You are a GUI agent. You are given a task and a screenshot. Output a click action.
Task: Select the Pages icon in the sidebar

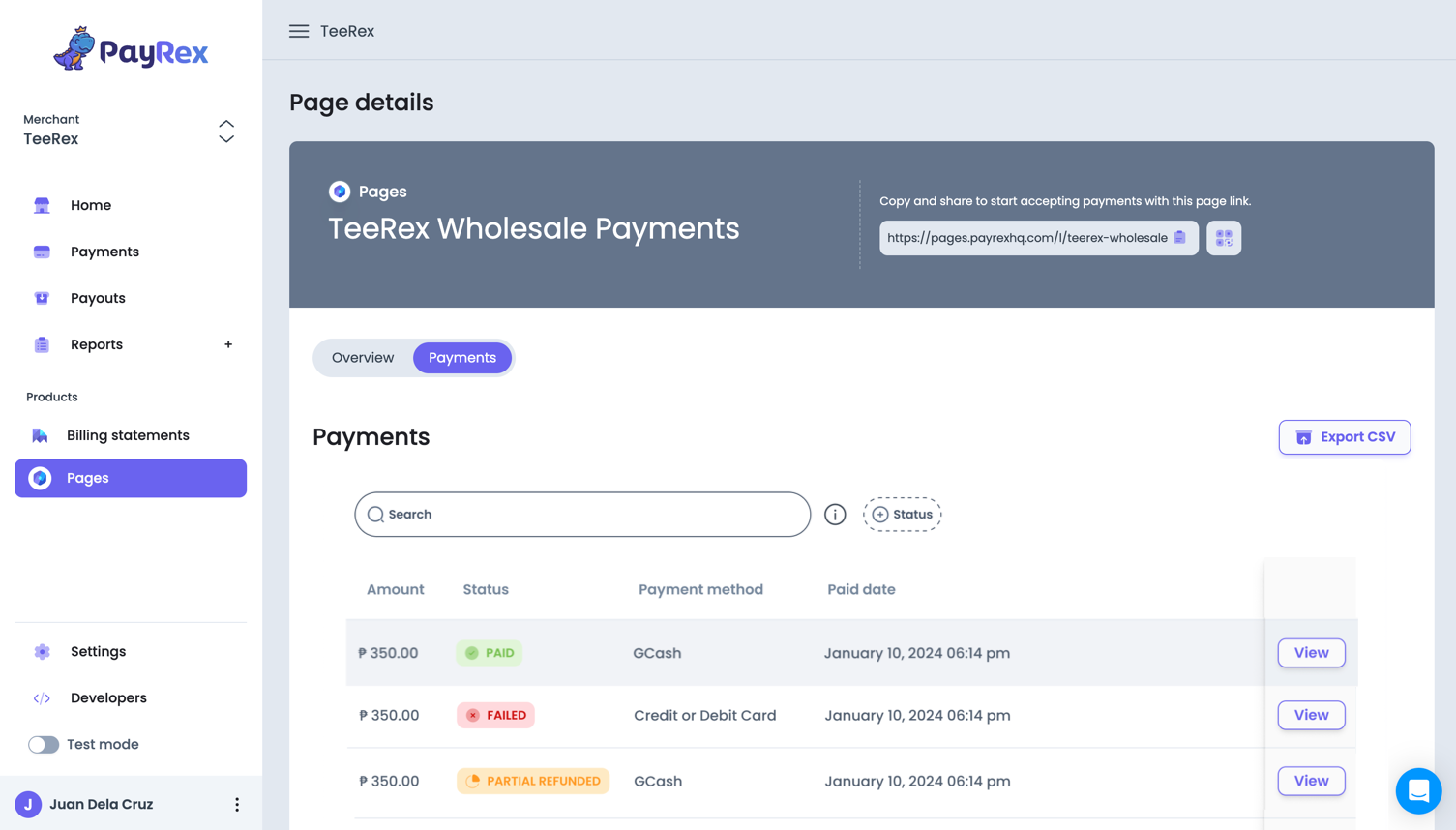pyautogui.click(x=40, y=478)
